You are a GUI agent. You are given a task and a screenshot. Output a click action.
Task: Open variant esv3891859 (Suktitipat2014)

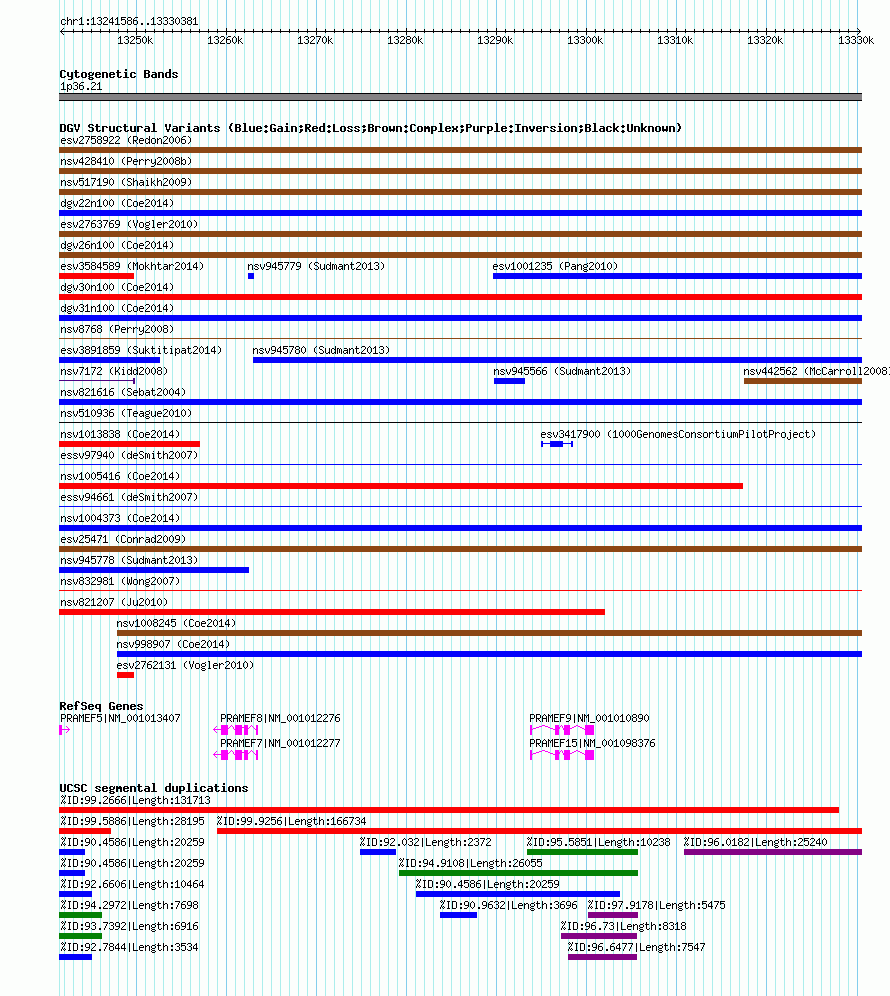(x=109, y=360)
